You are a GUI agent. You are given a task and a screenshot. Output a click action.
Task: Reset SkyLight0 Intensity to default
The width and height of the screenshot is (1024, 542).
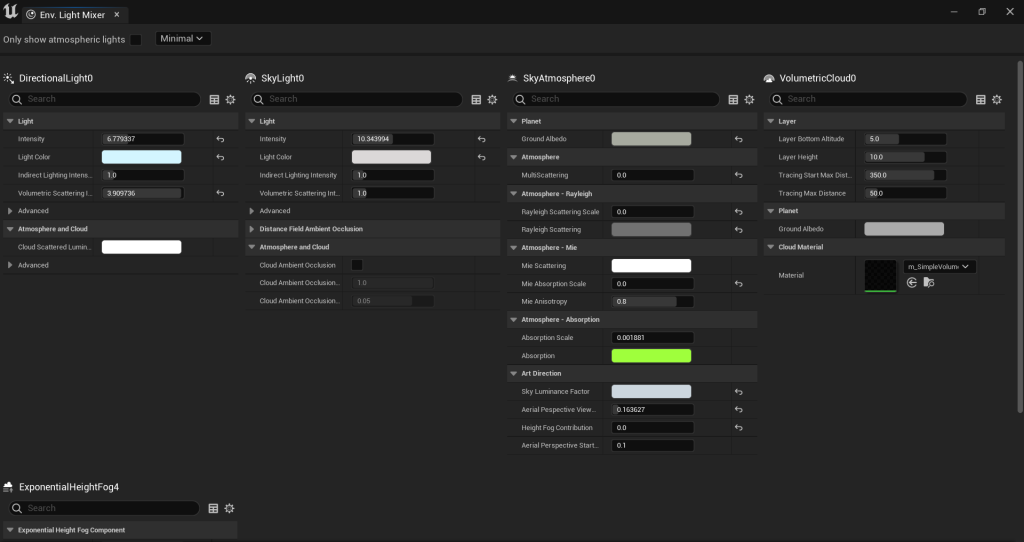pos(481,139)
